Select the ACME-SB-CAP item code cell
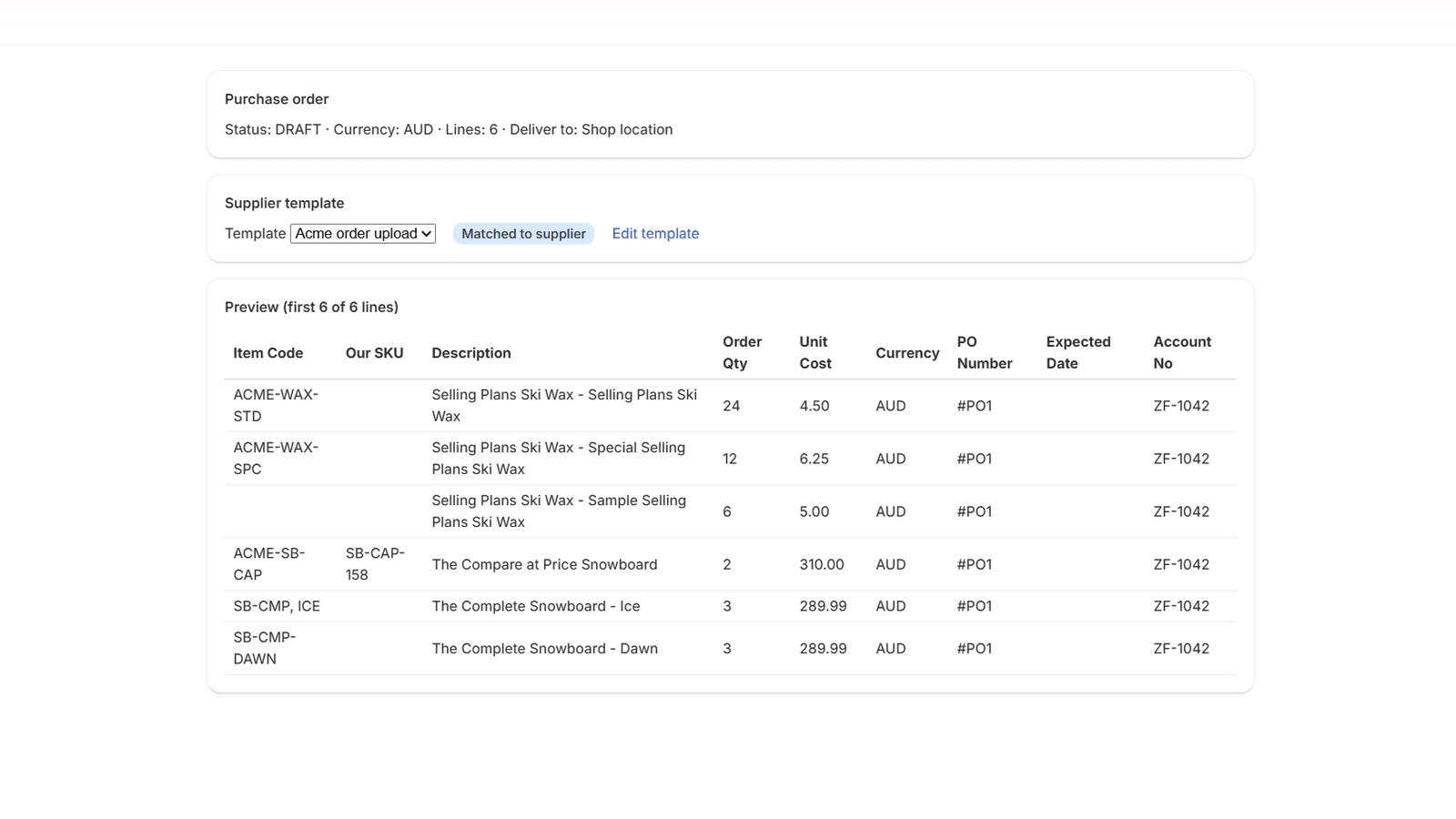This screenshot has height=819, width=1456. coord(269,564)
